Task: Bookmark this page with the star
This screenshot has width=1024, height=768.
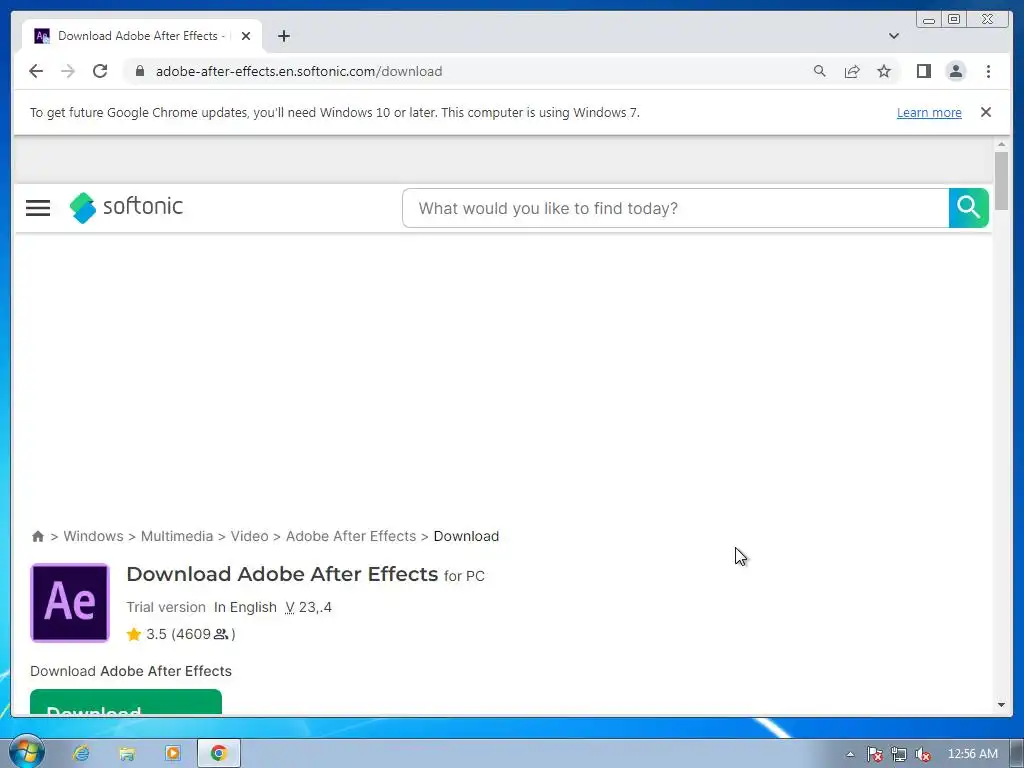Action: click(x=884, y=71)
